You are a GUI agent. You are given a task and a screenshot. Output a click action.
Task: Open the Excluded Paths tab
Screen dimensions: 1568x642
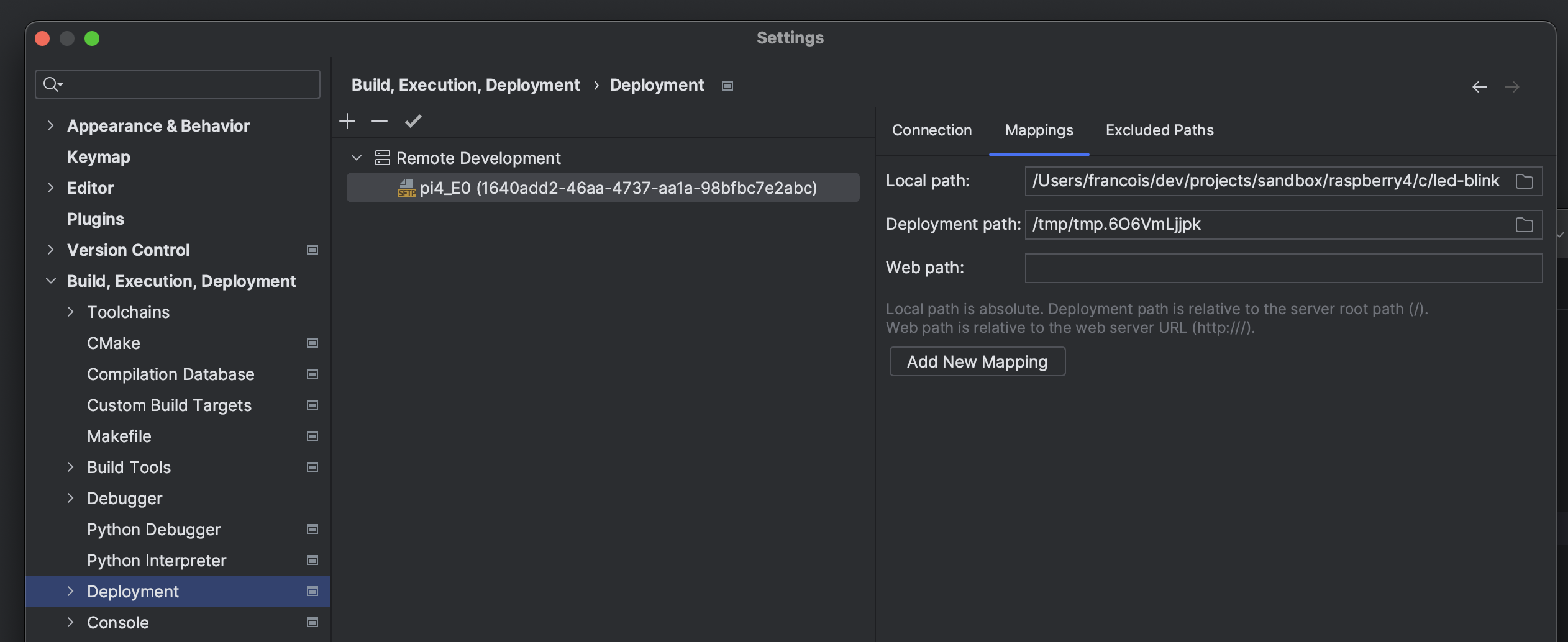[1159, 130]
